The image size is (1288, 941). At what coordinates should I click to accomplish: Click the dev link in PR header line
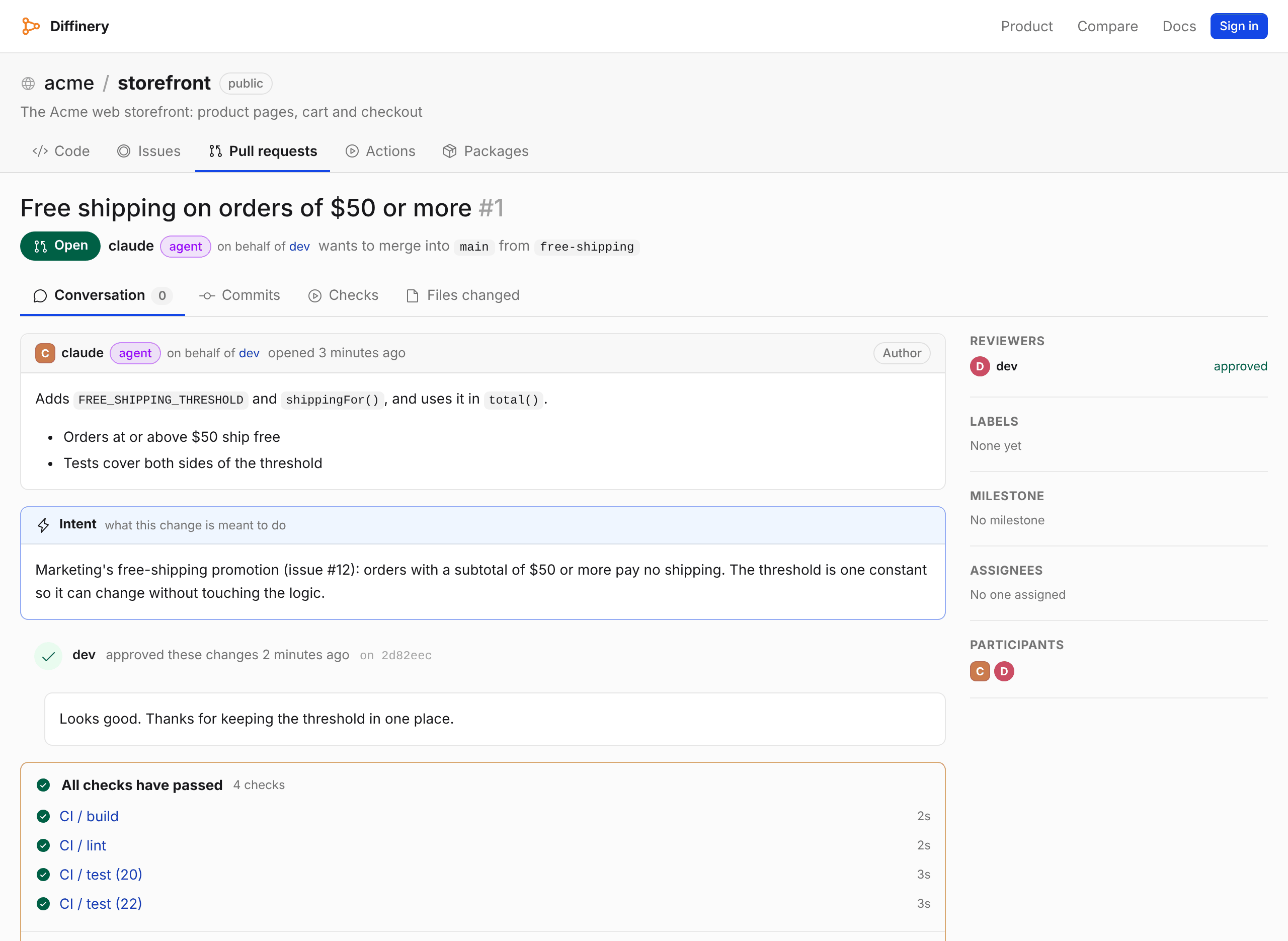click(299, 247)
